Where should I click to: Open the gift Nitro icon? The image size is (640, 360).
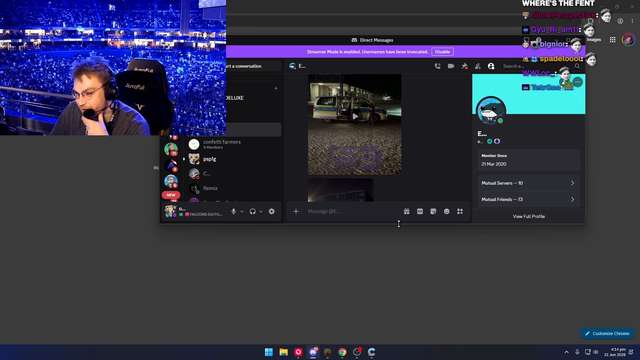click(407, 211)
